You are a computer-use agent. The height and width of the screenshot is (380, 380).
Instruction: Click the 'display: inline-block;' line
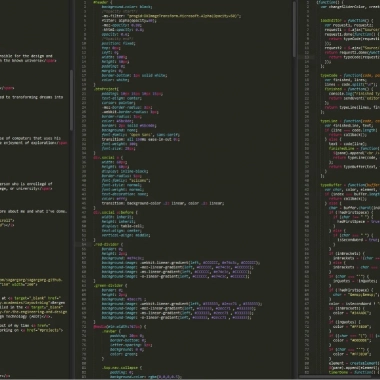[125, 171]
